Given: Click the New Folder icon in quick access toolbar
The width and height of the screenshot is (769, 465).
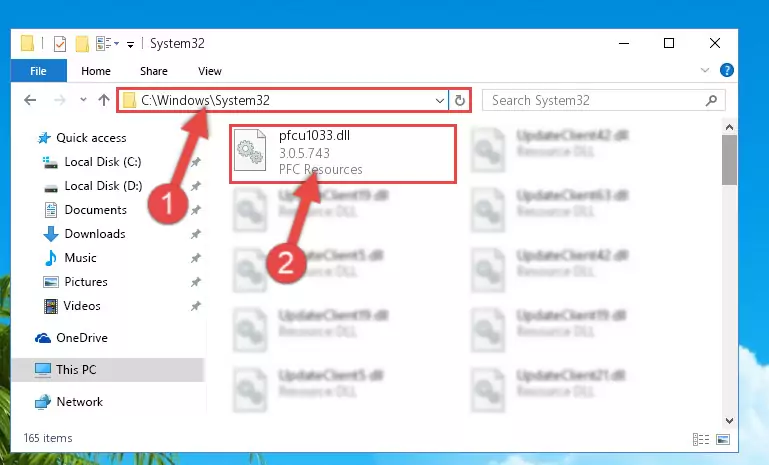Looking at the screenshot, I should click(x=82, y=44).
